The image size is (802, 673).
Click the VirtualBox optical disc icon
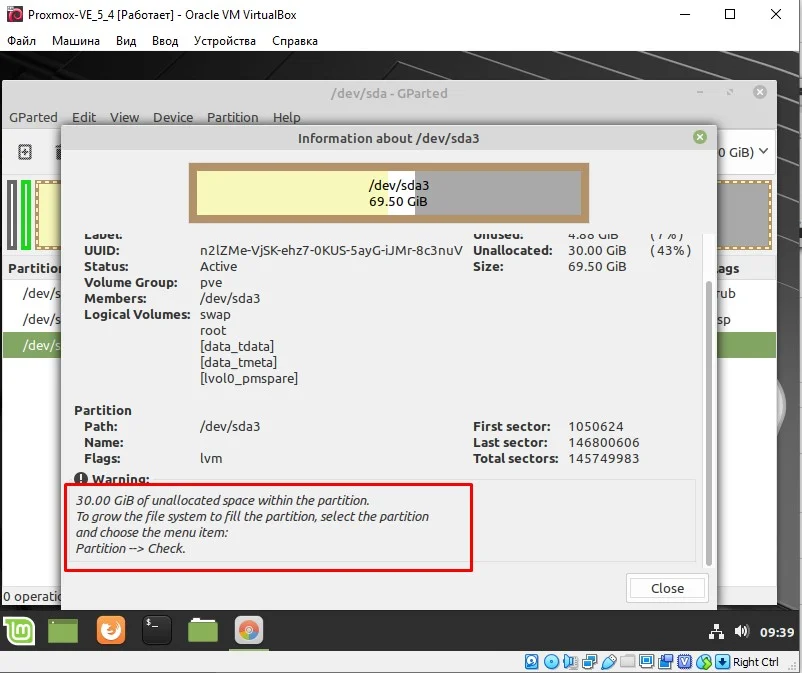[551, 661]
